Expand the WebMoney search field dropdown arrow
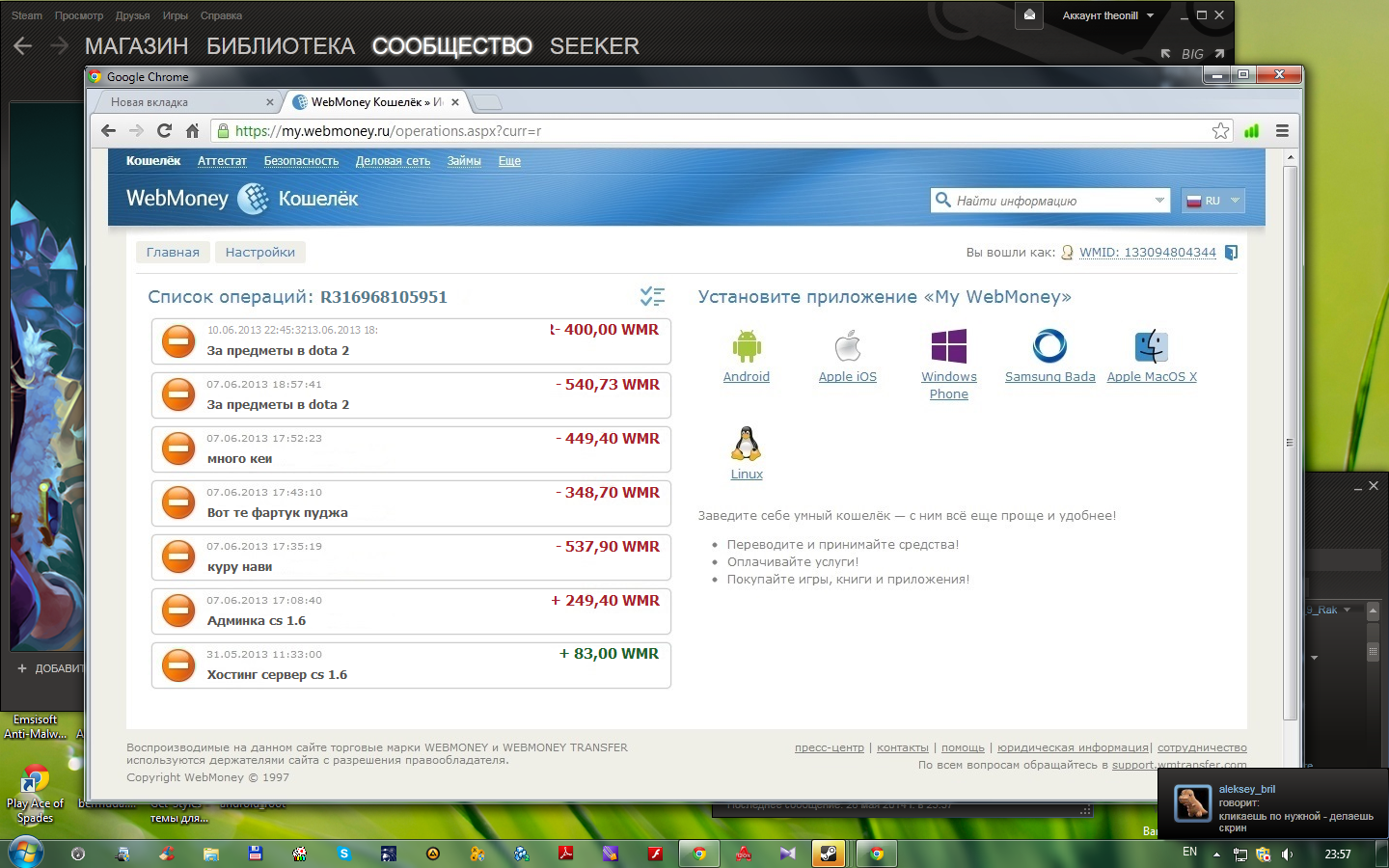 pyautogui.click(x=1159, y=200)
